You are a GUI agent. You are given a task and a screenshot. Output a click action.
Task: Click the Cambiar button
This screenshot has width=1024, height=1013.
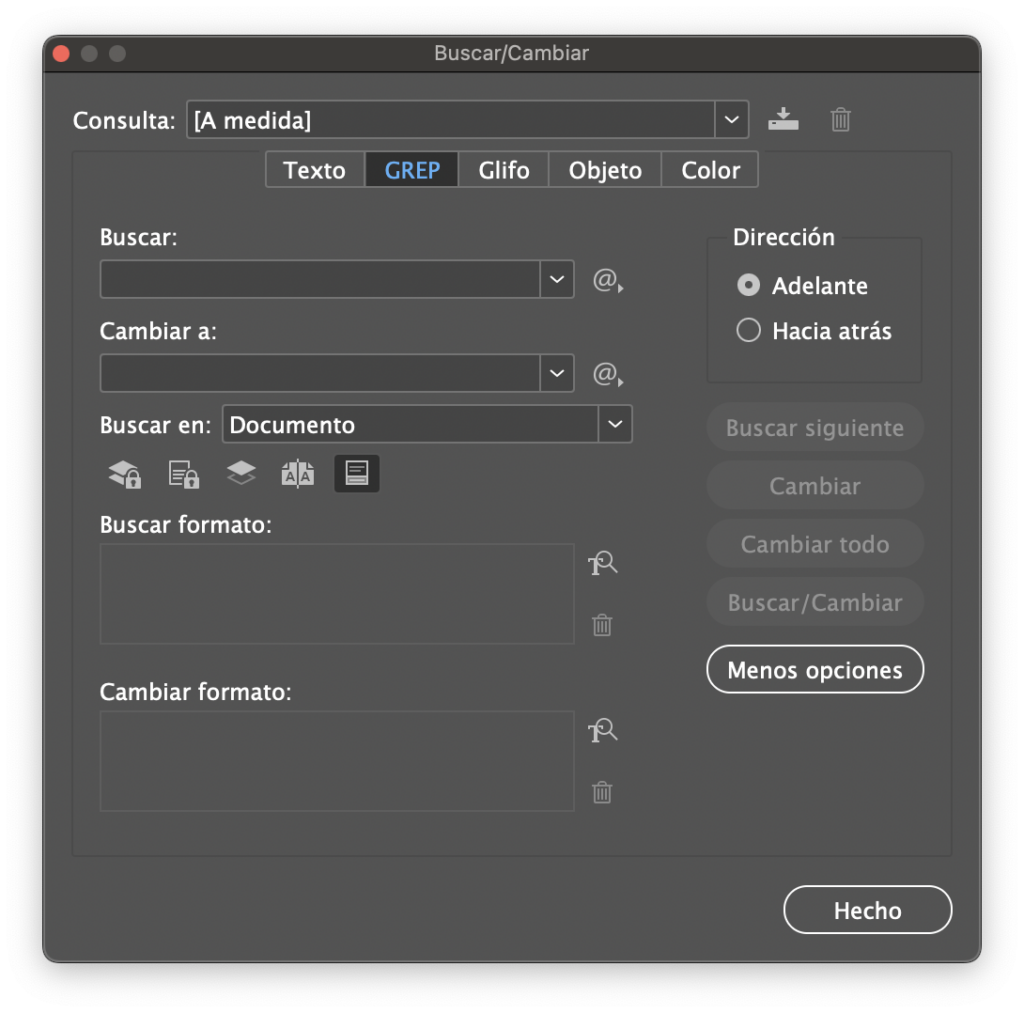[815, 486]
